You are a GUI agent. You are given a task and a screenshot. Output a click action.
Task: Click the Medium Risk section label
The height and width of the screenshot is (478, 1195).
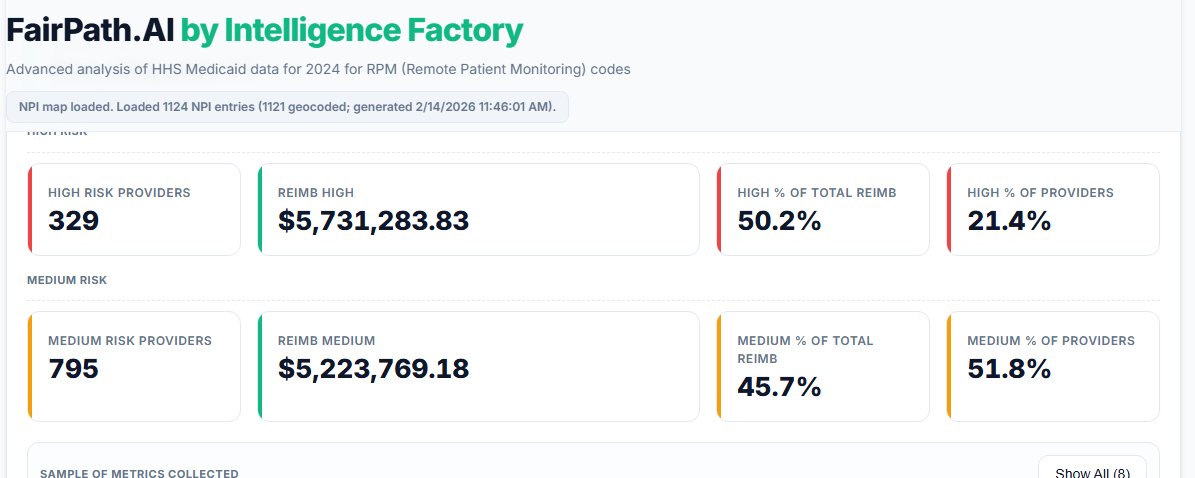[x=67, y=280]
